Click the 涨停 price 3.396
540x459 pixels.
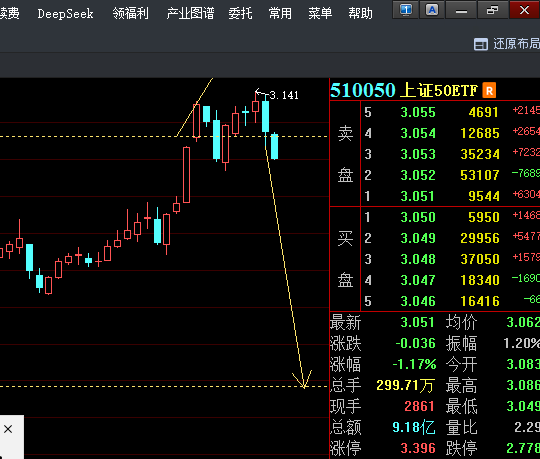(418, 448)
